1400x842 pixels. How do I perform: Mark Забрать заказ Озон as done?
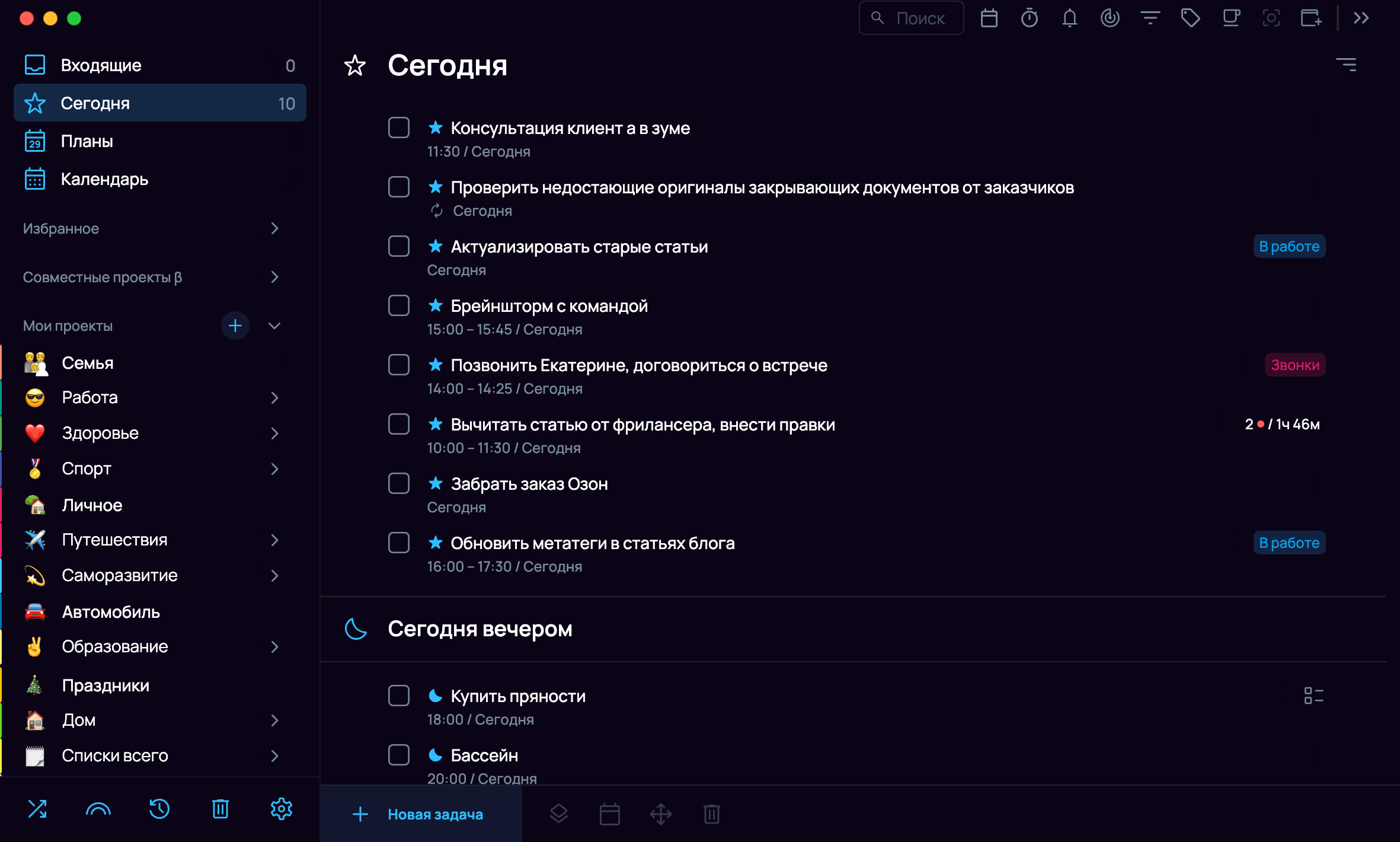pyautogui.click(x=399, y=484)
